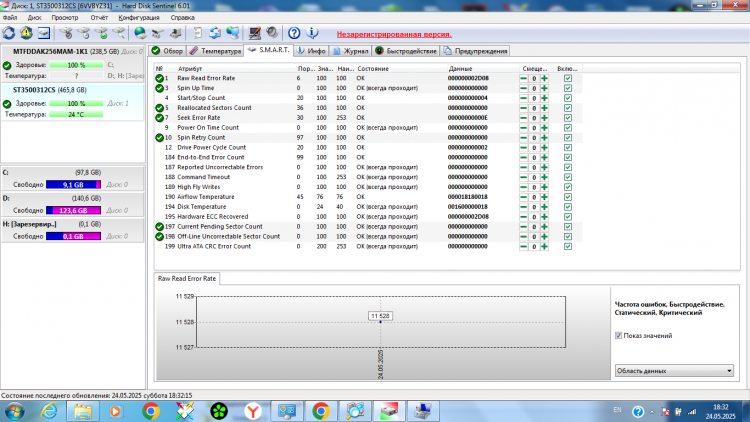
Task: Click the green clover taskbar icon
Action: coord(219,411)
